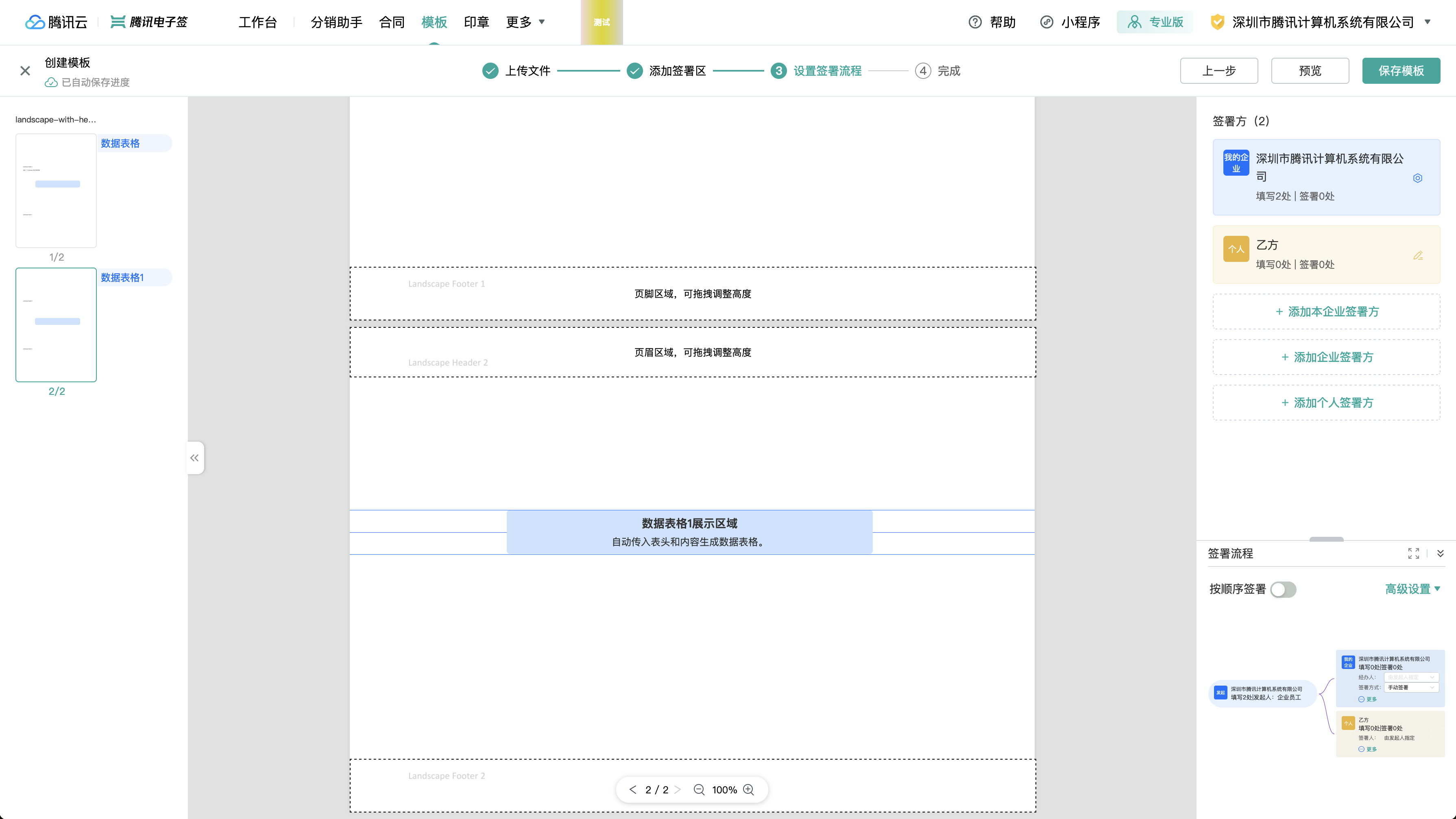
Task: Click the 已自动保存进度 cloud icon
Action: click(x=51, y=83)
